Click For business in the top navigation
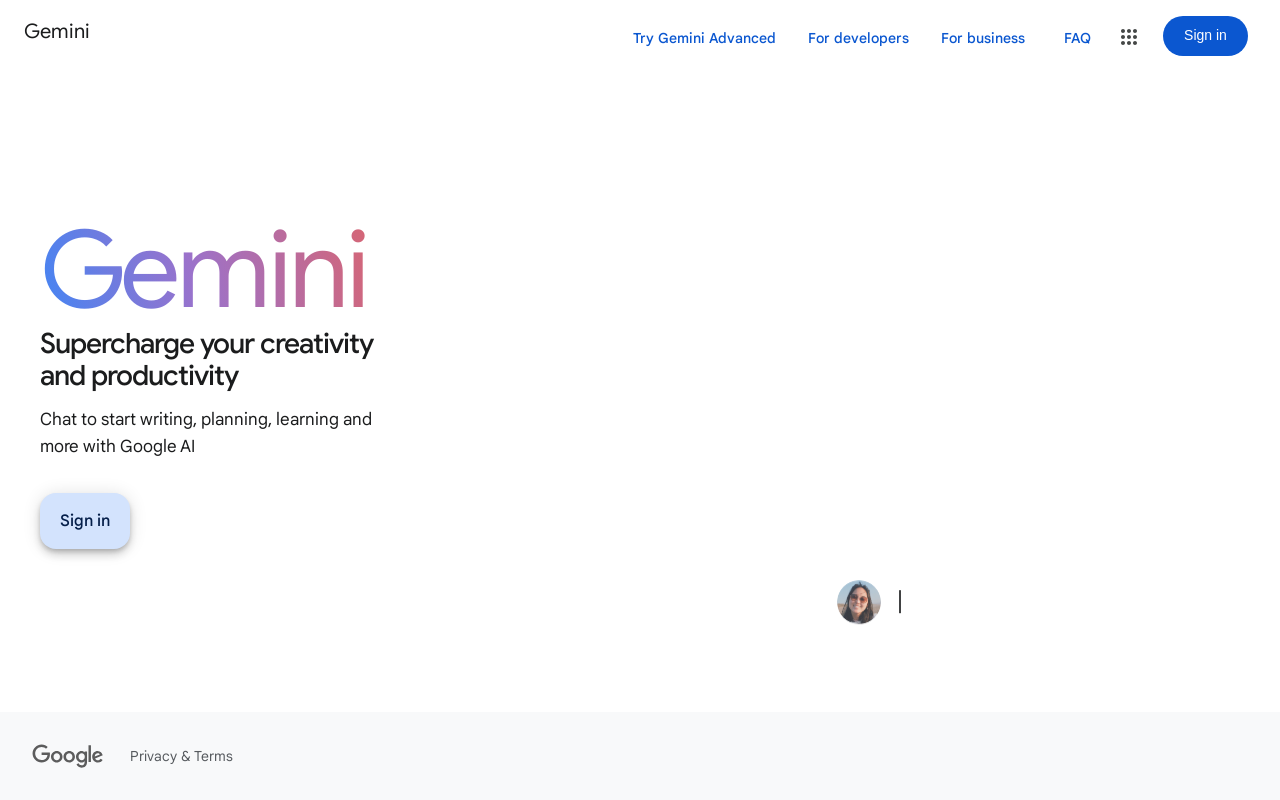Image resolution: width=1280 pixels, height=800 pixels. [x=983, y=36]
